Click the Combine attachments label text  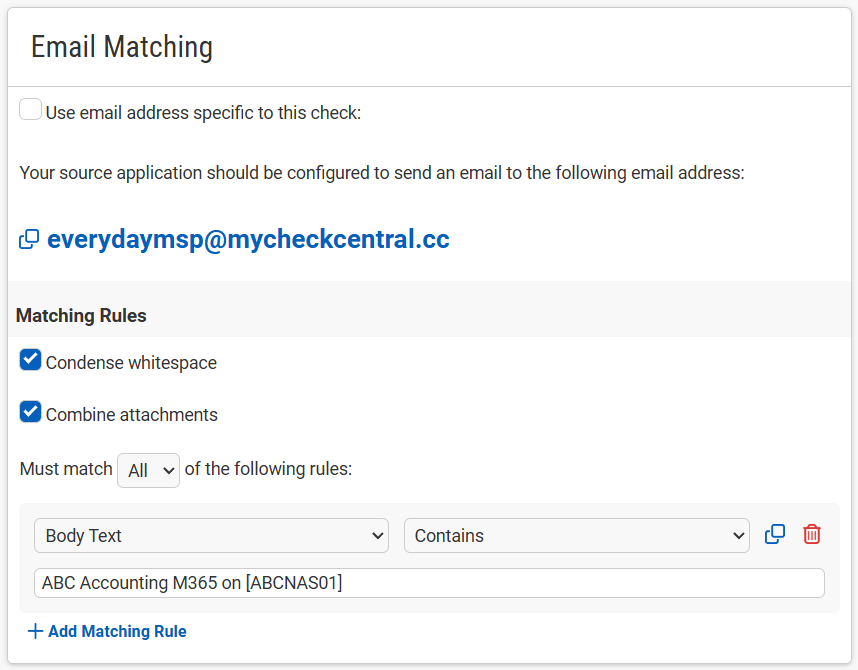[132, 415]
